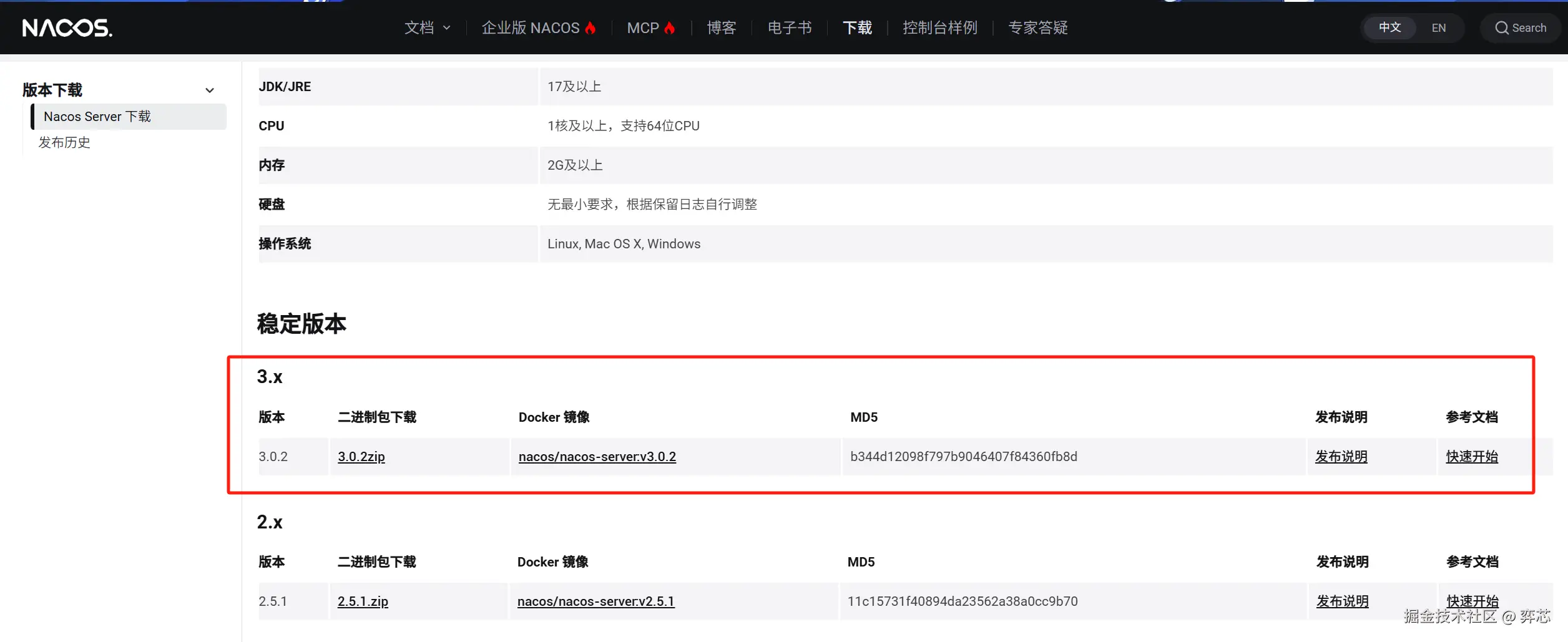Click the 17及以上 value
This screenshot has width=1568, height=642.
pos(574,87)
